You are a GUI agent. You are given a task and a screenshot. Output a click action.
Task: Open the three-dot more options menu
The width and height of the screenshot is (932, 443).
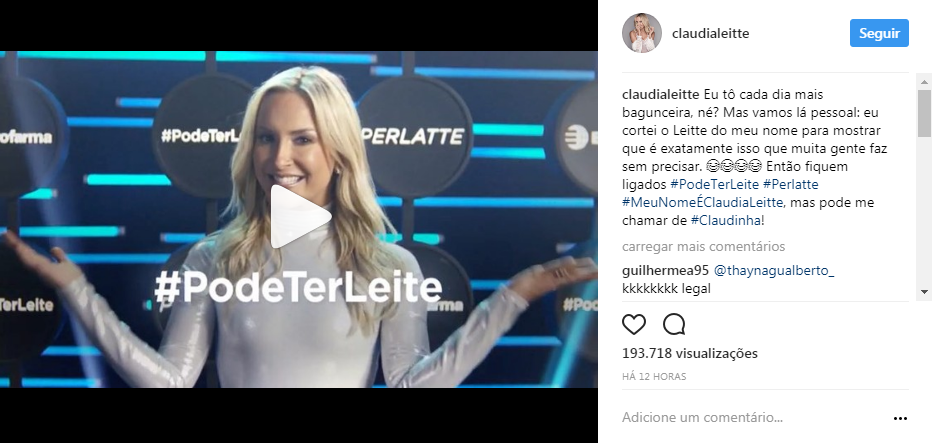coord(900,419)
